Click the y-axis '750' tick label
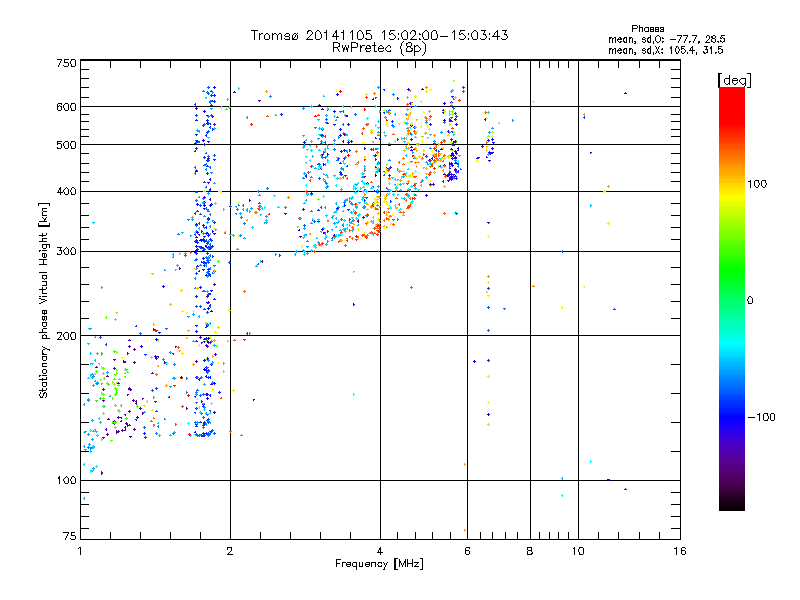Viewport: 800px width, 600px height. click(66, 63)
